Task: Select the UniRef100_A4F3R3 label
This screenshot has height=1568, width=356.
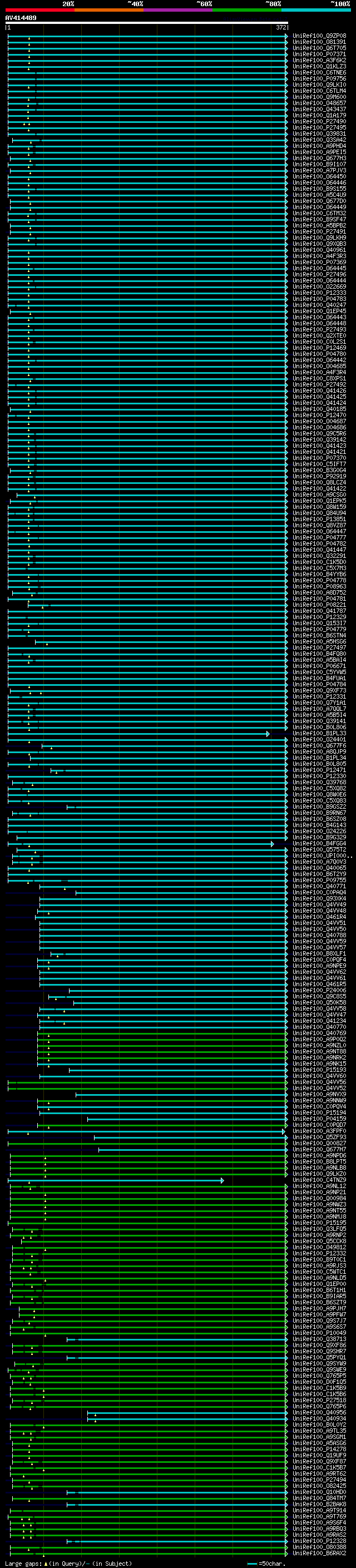Action: 319,256
